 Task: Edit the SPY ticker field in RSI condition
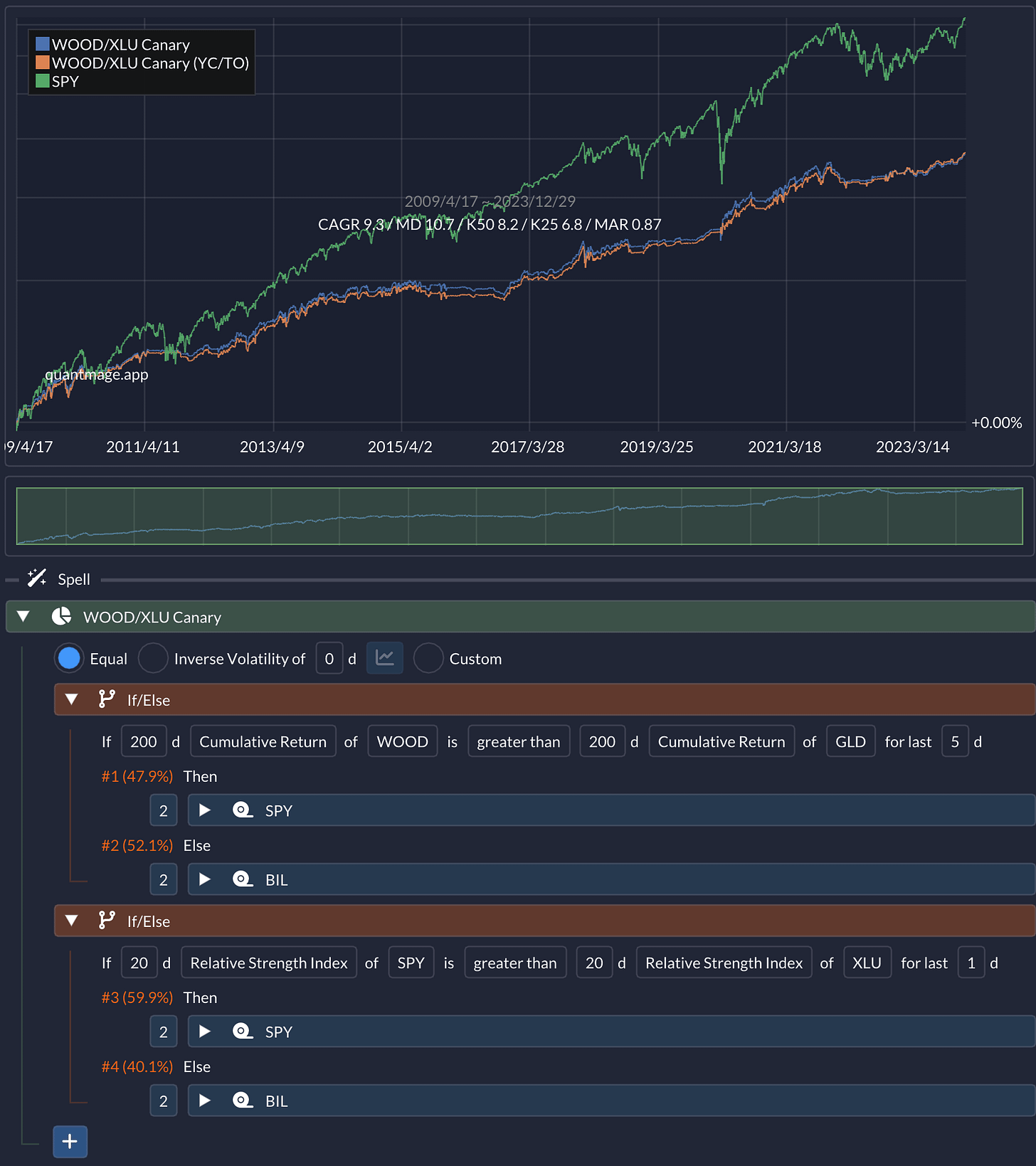411,963
